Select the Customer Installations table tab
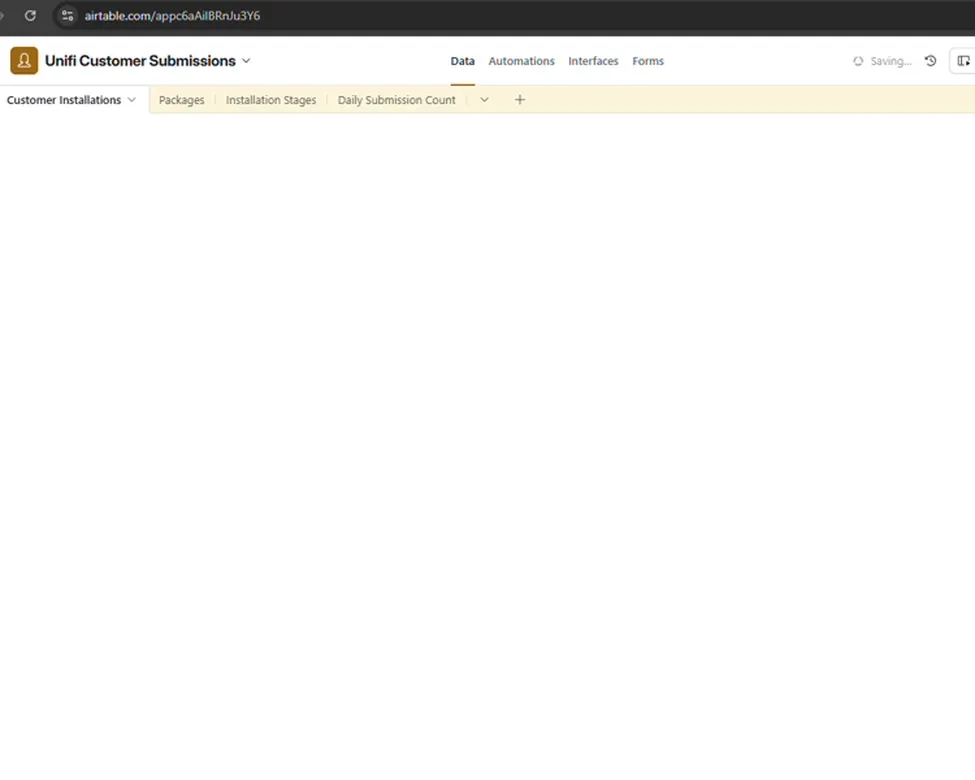 tap(64, 100)
